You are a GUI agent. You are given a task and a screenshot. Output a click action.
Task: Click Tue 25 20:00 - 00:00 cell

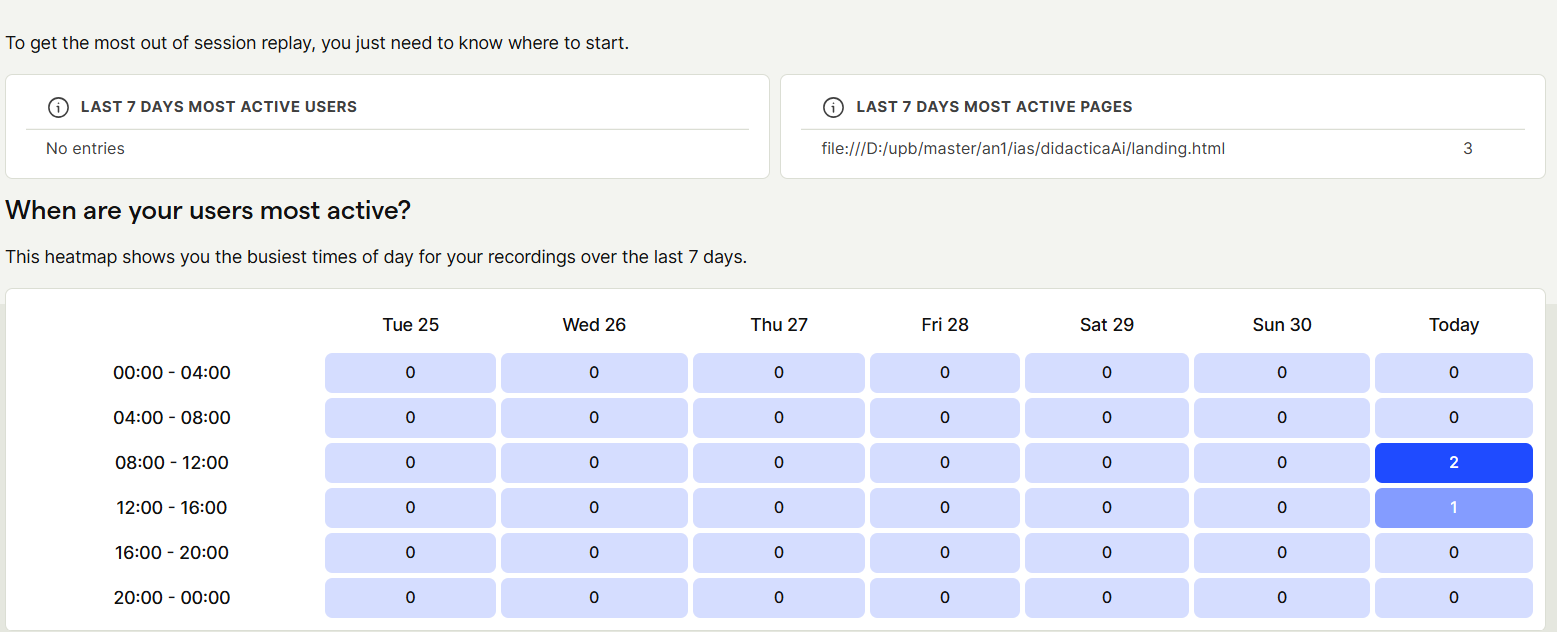point(410,598)
